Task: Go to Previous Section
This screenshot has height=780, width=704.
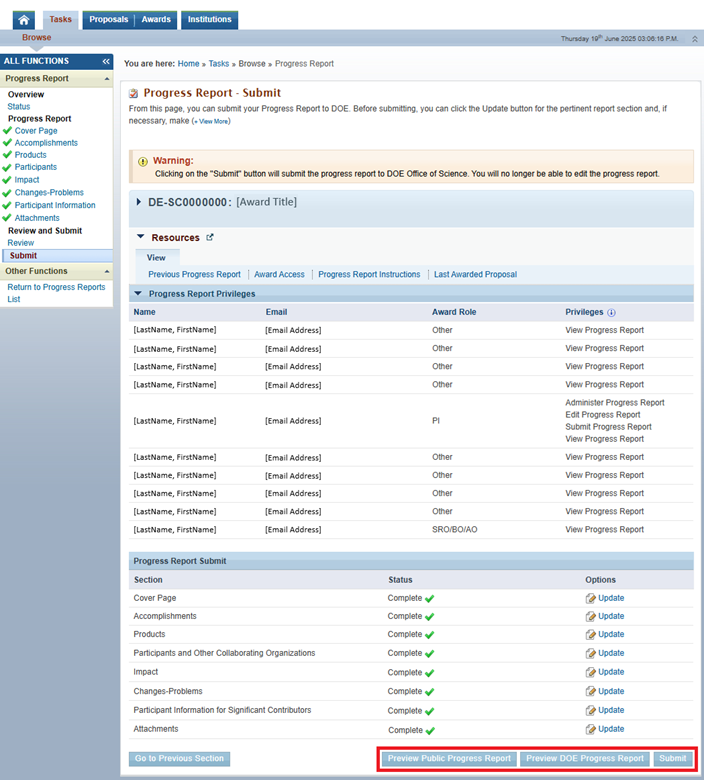Action: (180, 758)
